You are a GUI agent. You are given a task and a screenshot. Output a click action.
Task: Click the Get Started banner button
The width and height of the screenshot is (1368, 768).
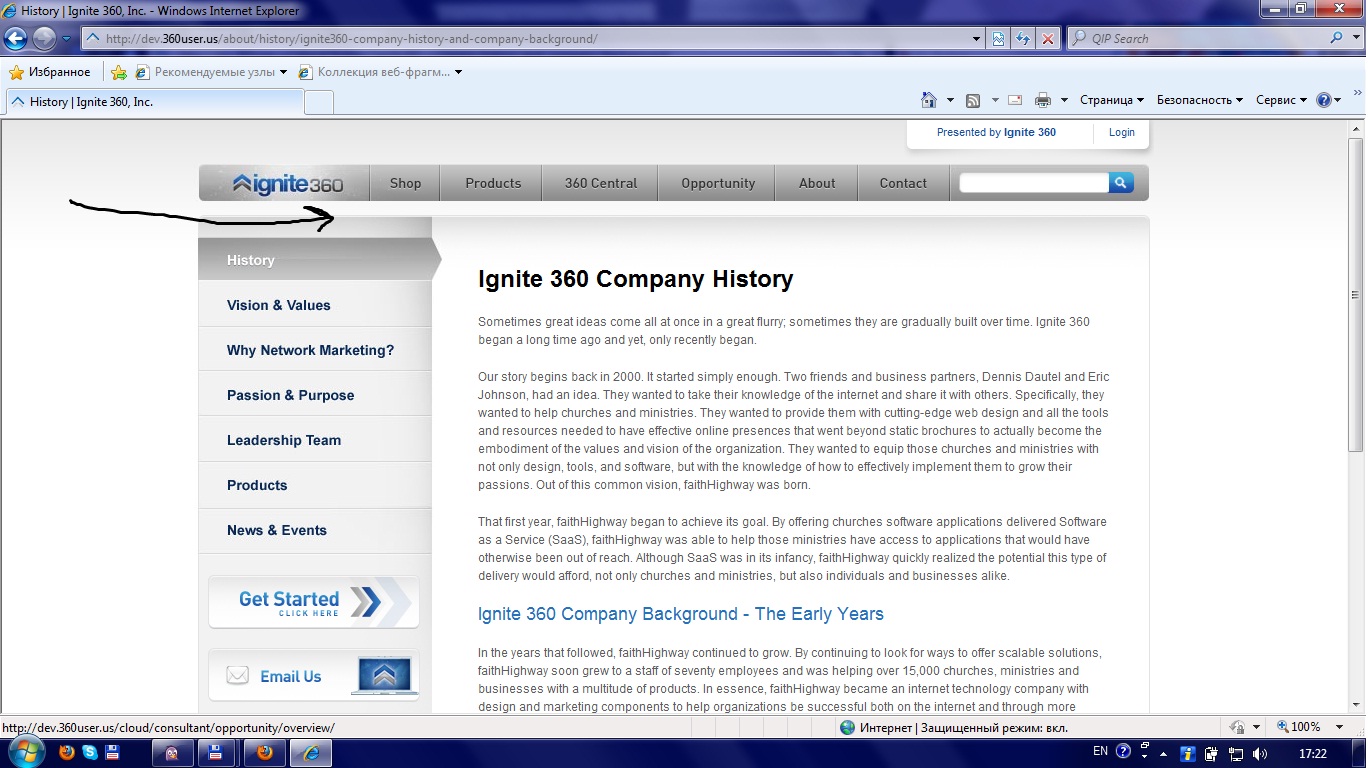click(314, 602)
